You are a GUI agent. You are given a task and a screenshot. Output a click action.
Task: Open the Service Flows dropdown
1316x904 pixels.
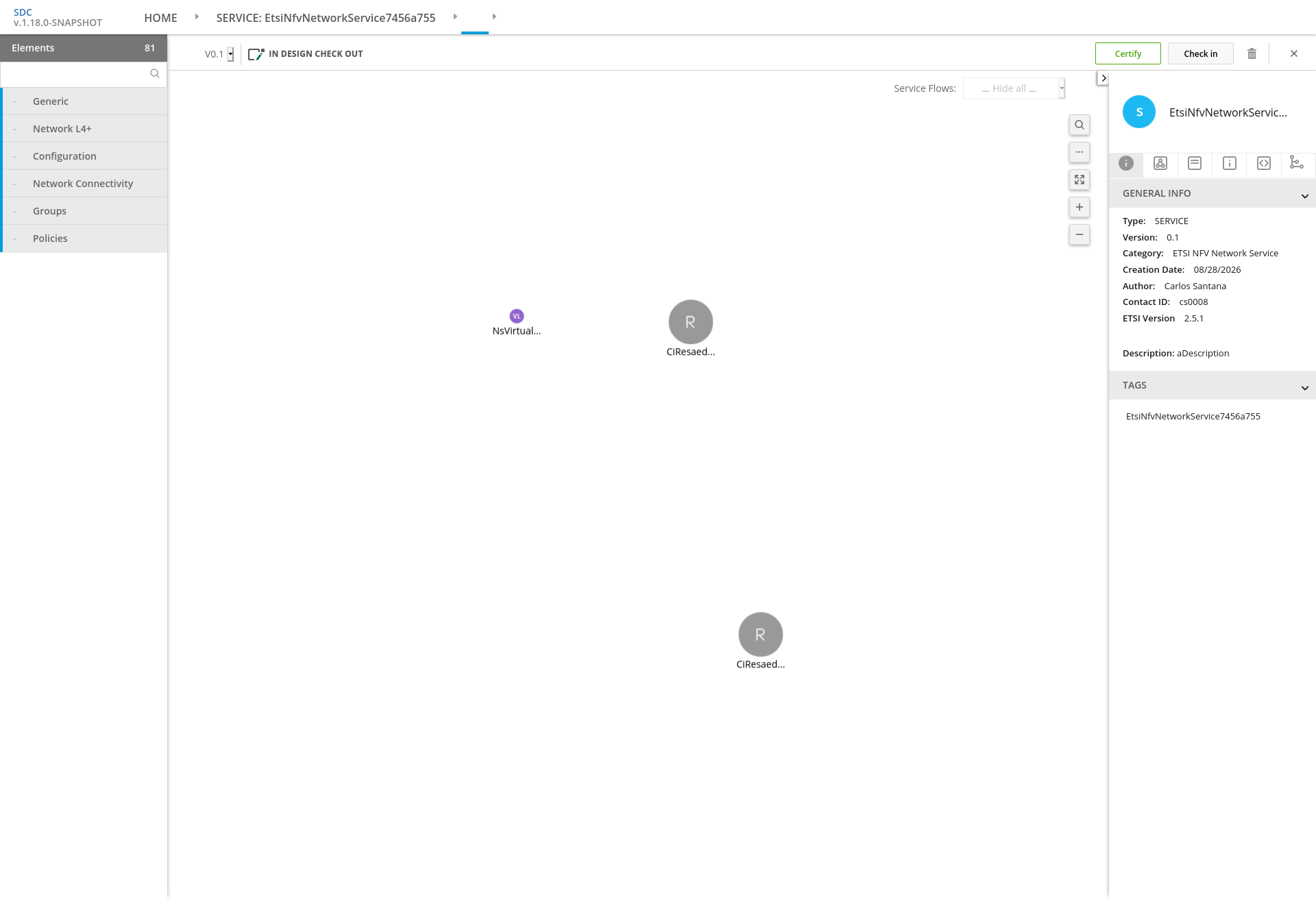coord(1014,88)
